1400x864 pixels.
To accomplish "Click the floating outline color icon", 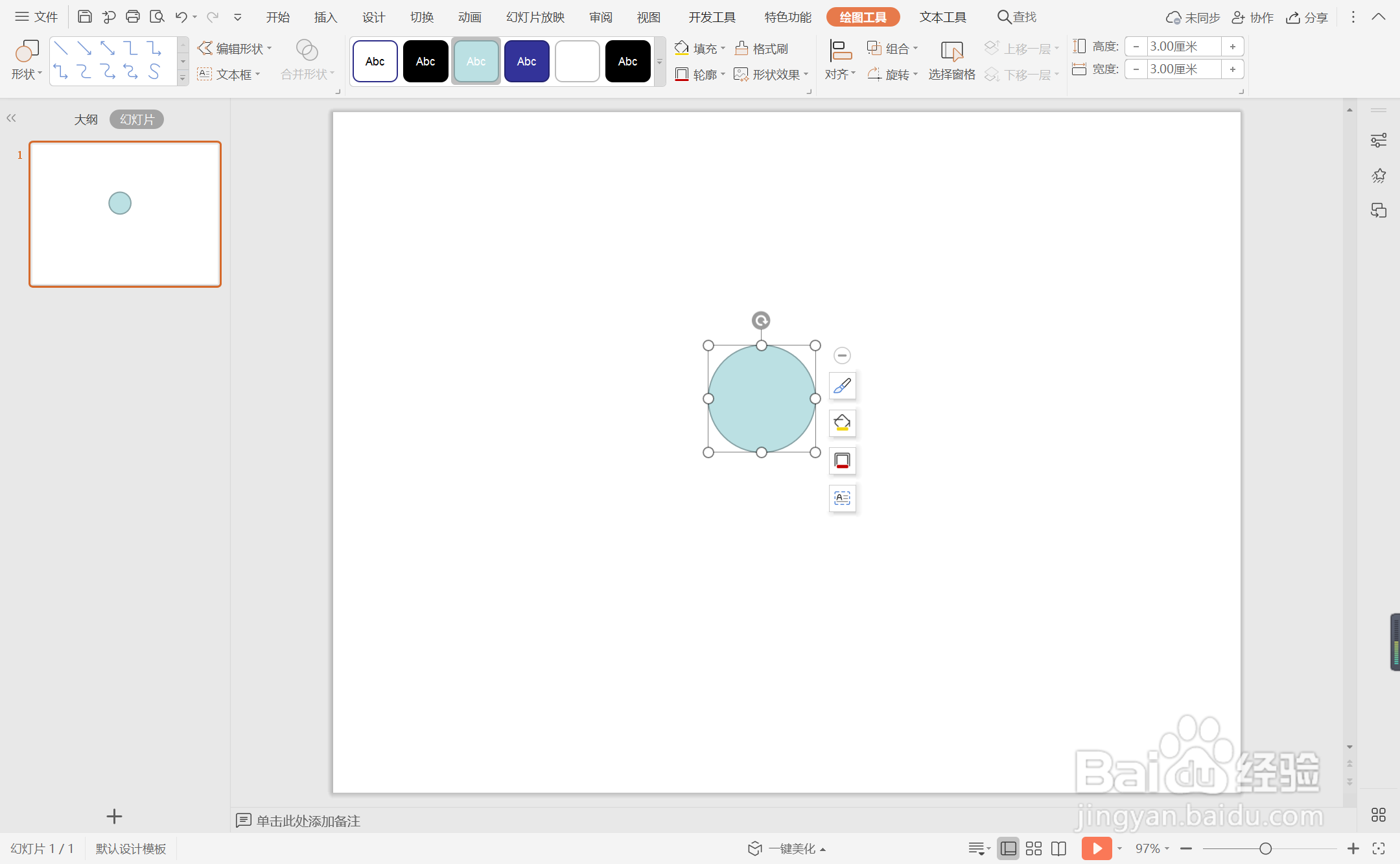I will click(x=843, y=461).
